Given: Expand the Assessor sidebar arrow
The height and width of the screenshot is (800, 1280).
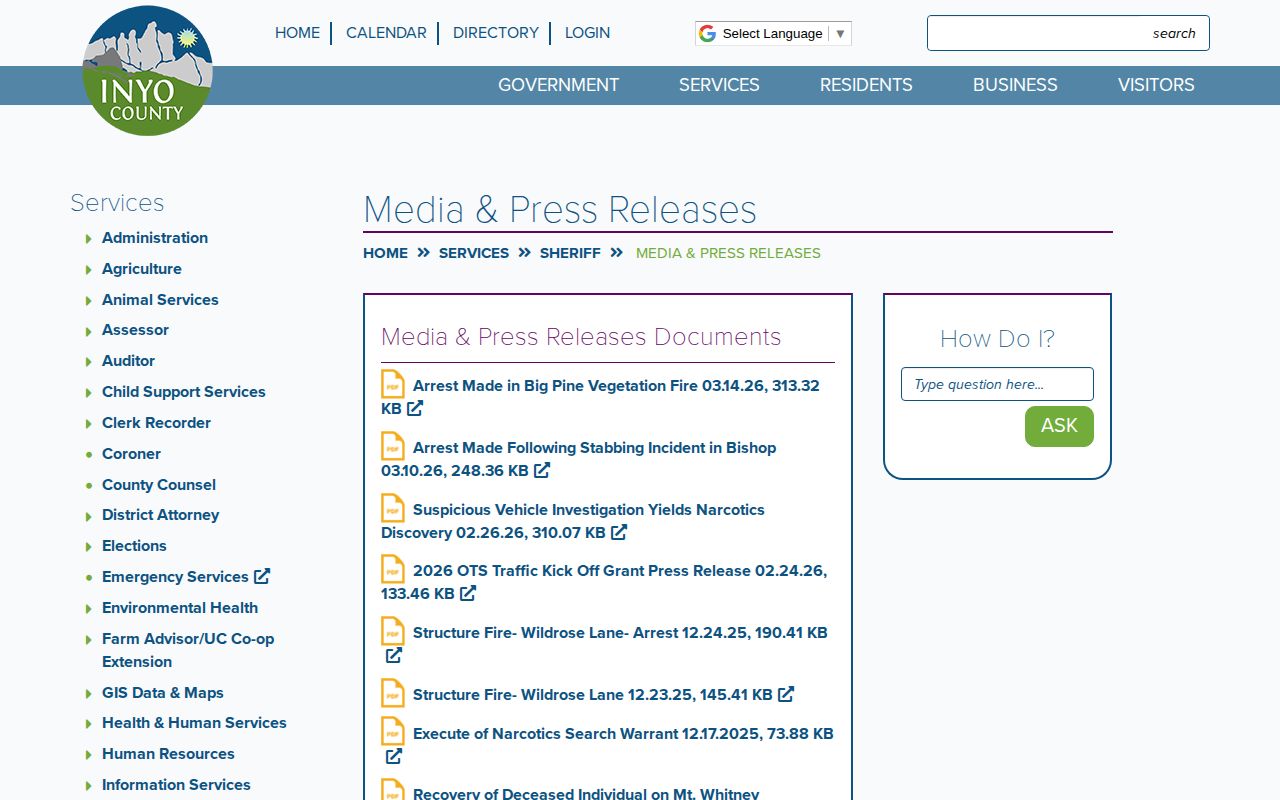Looking at the screenshot, I should (89, 331).
